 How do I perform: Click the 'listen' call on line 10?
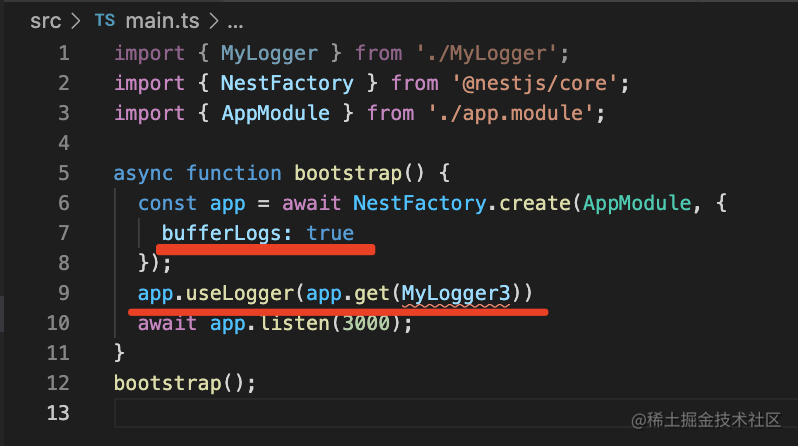[x=295, y=323]
